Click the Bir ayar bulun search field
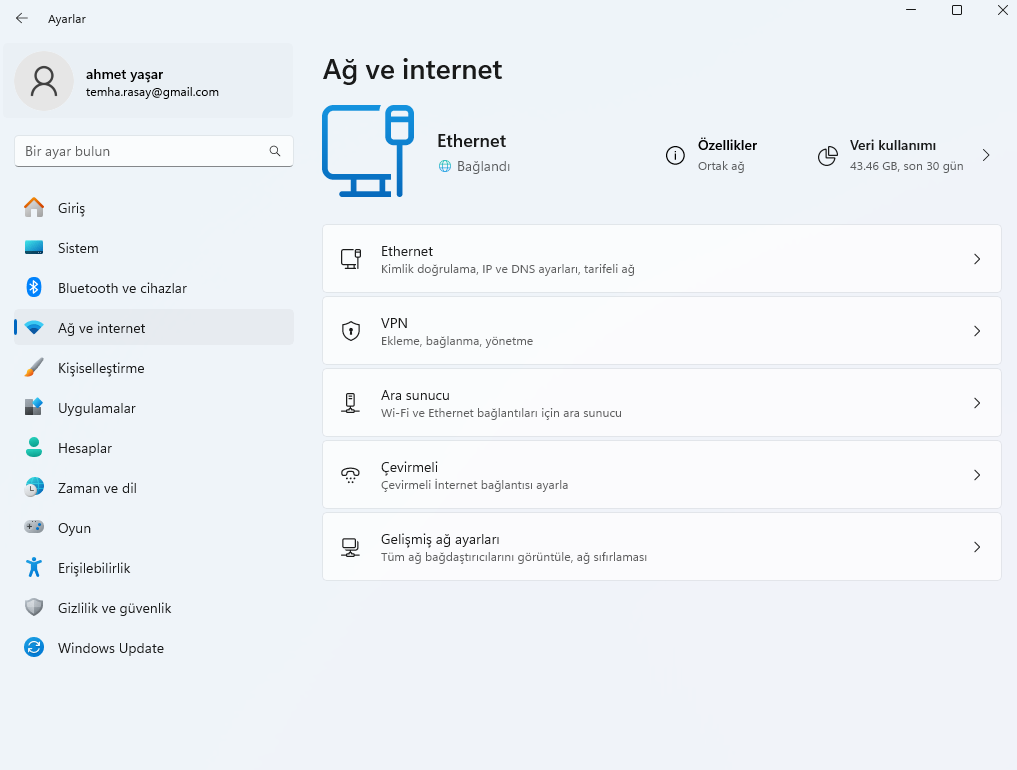This screenshot has height=770, width=1017. (x=140, y=151)
